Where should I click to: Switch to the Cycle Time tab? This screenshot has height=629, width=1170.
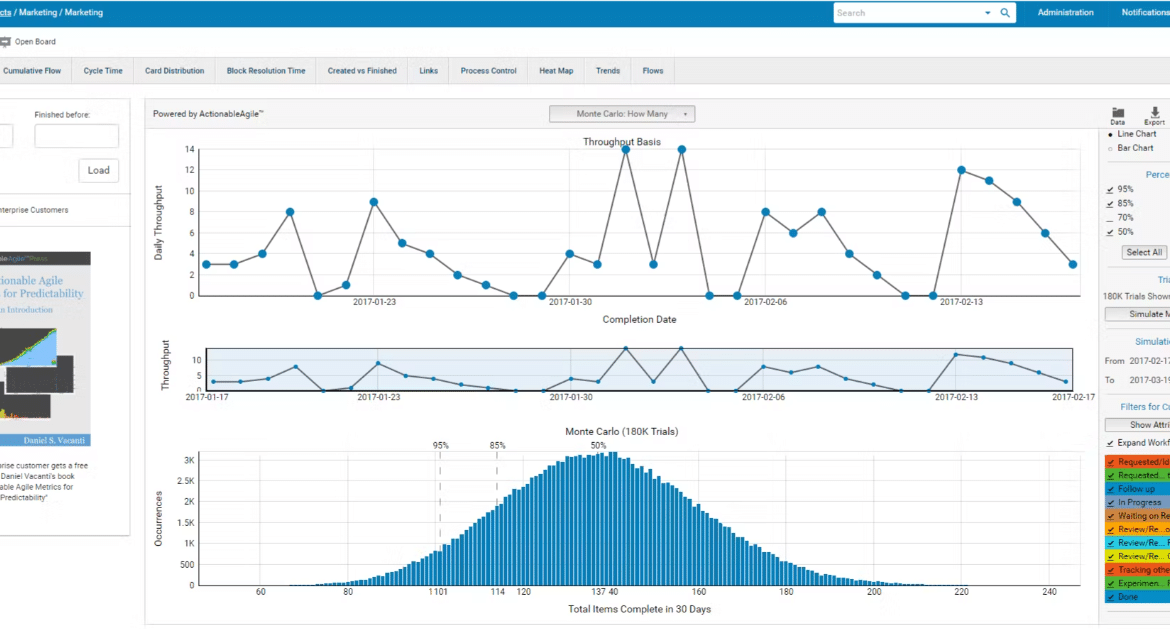pyautogui.click(x=103, y=71)
